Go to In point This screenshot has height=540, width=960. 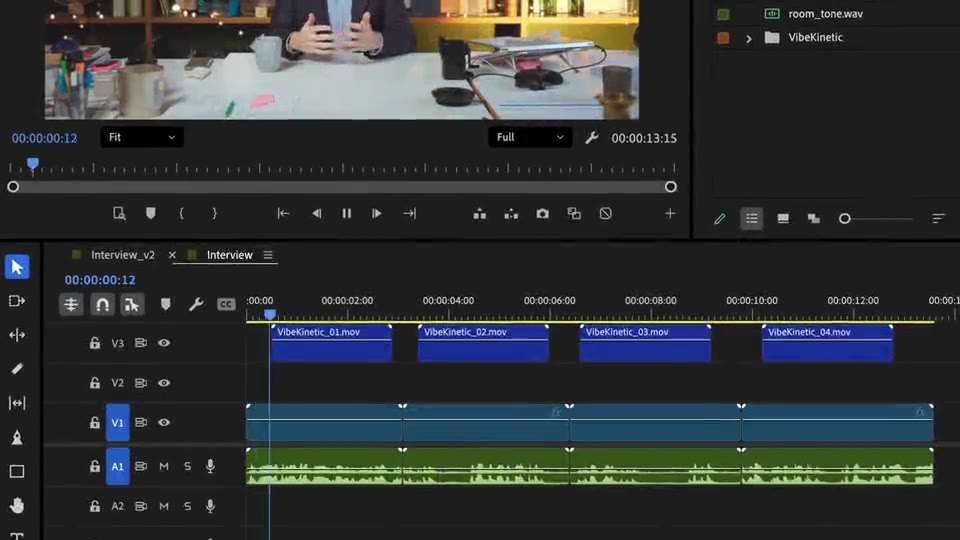(x=283, y=213)
